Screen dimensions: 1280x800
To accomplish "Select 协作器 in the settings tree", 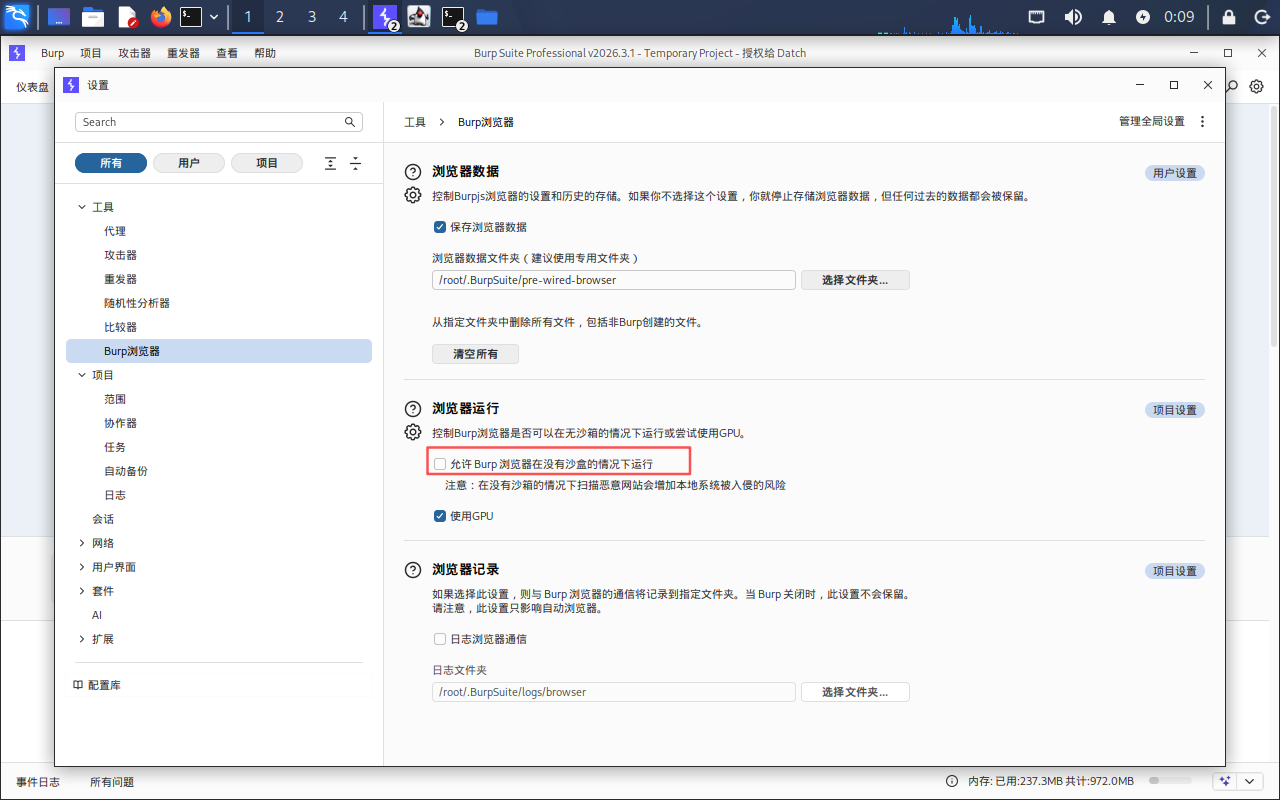I will point(121,423).
